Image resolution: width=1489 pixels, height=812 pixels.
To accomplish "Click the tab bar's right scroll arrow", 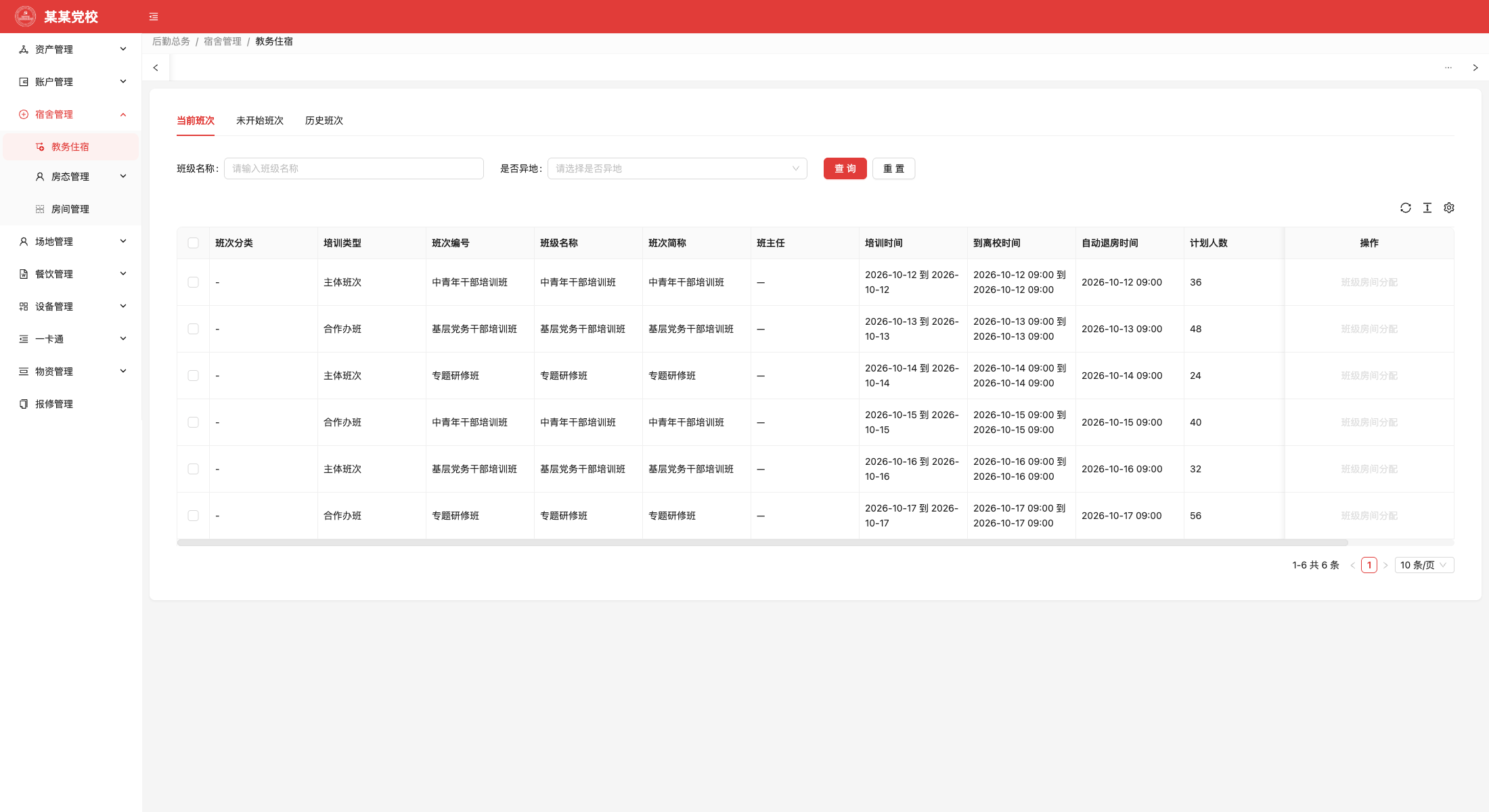I will 1475,68.
